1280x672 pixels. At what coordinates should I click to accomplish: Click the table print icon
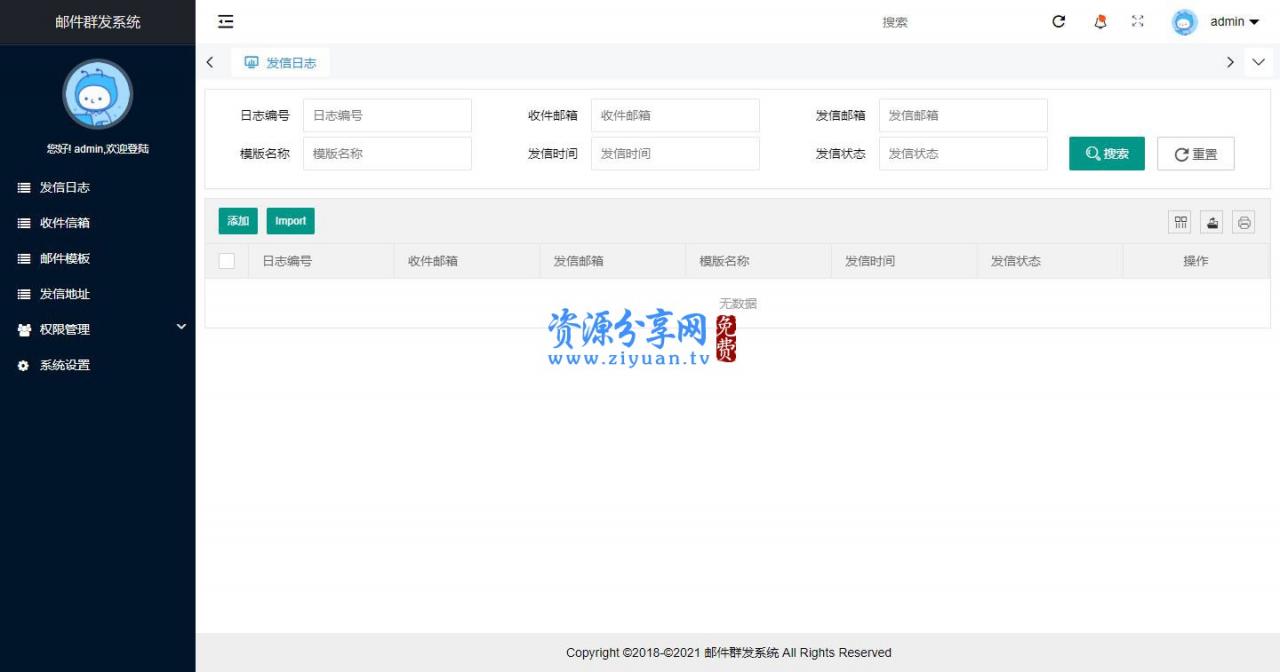click(x=1244, y=223)
